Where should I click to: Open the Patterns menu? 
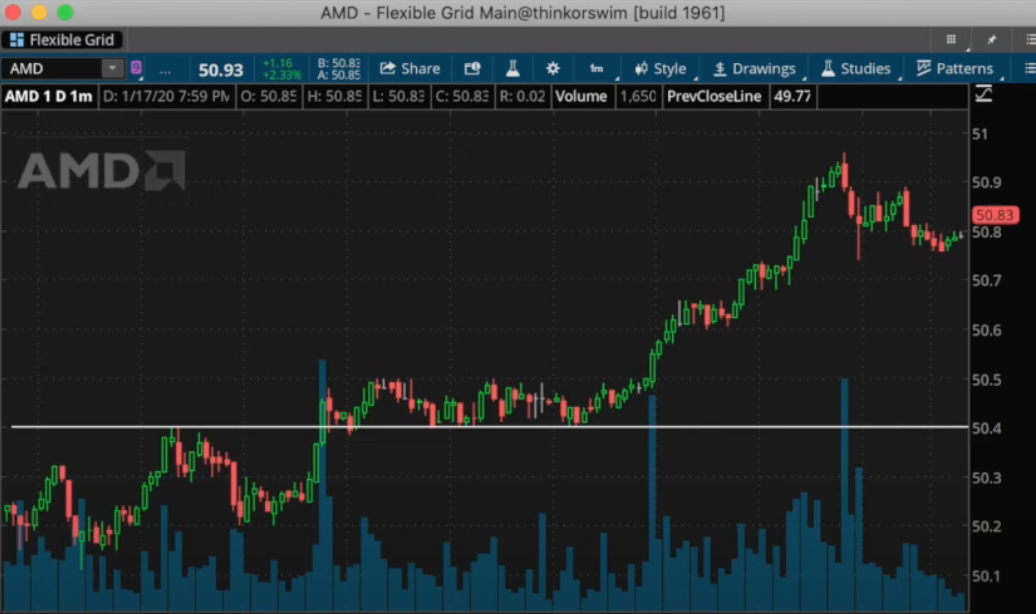click(x=954, y=69)
